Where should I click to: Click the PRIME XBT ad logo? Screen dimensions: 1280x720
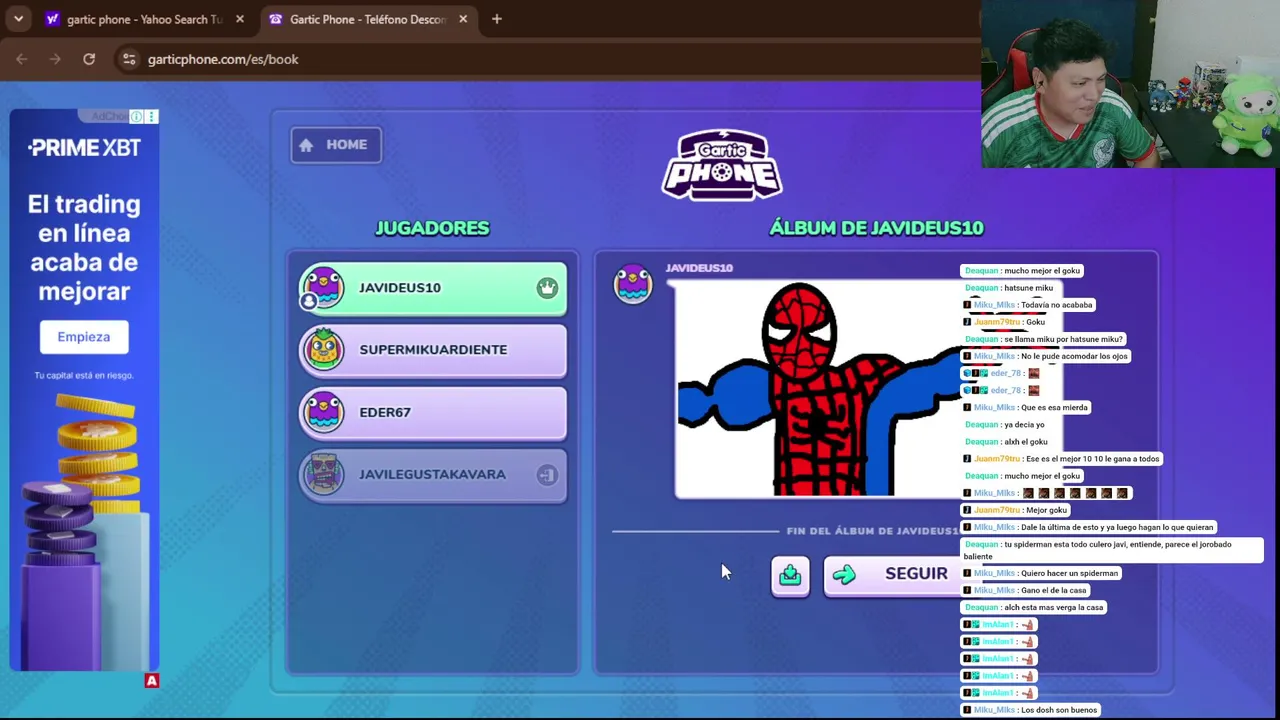tap(84, 148)
